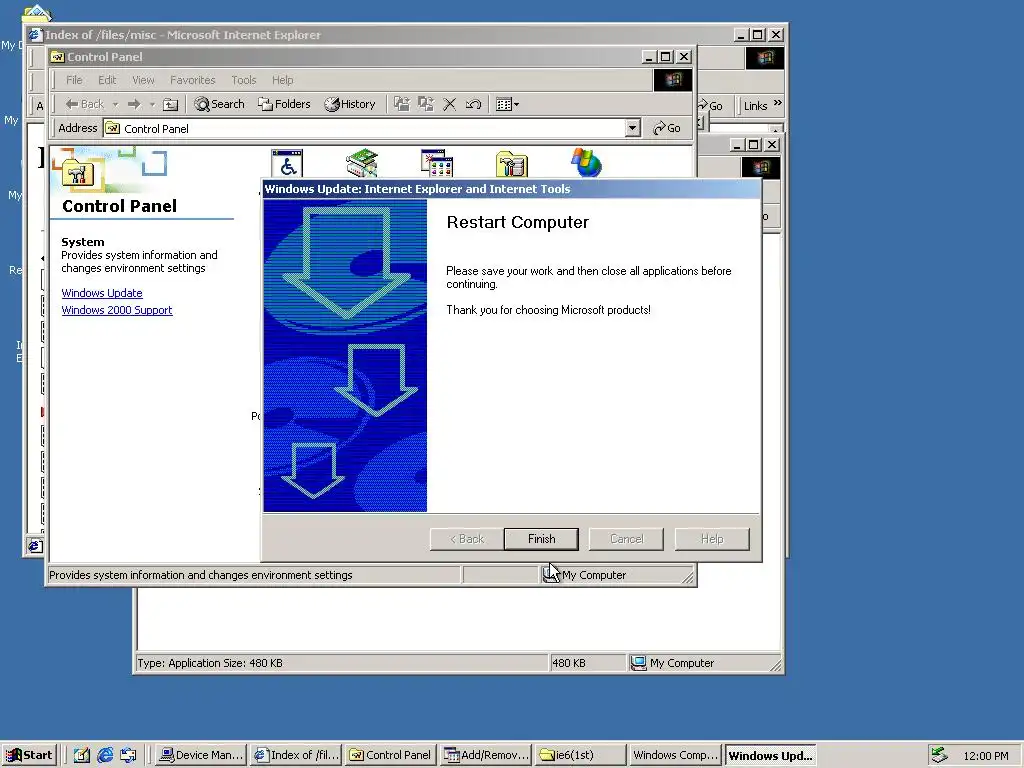
Task: Open Administrative Tools folder icon in Control Panel
Action: click(x=511, y=163)
